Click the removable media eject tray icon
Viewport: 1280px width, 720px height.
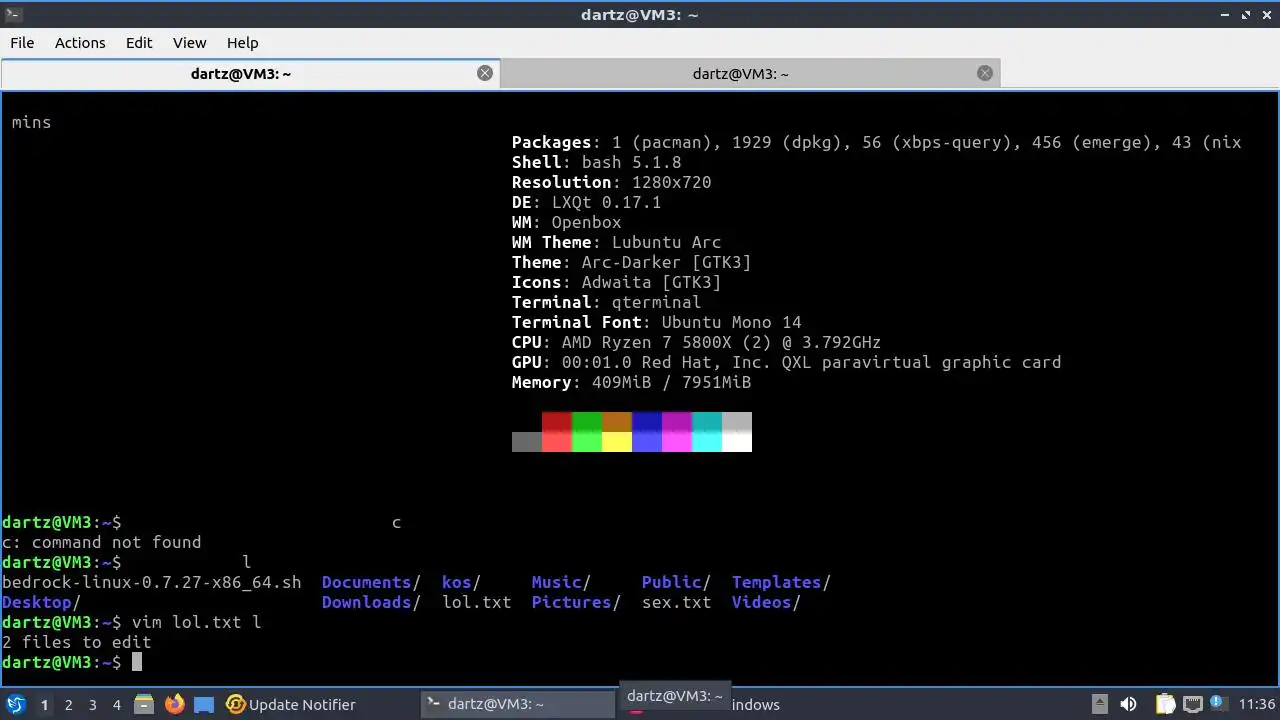pos(1099,704)
